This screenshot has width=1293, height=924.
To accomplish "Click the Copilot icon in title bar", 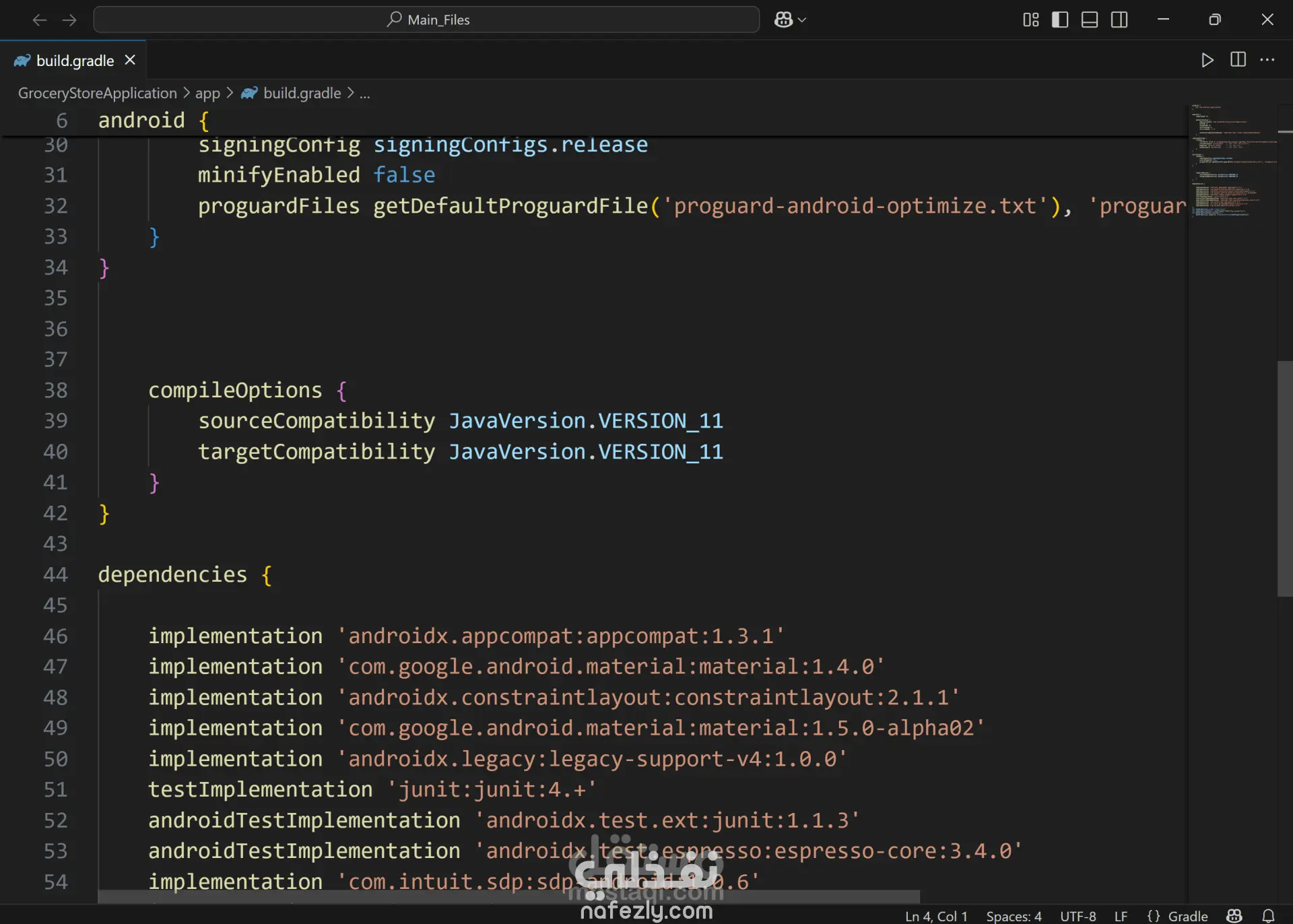I will [783, 20].
